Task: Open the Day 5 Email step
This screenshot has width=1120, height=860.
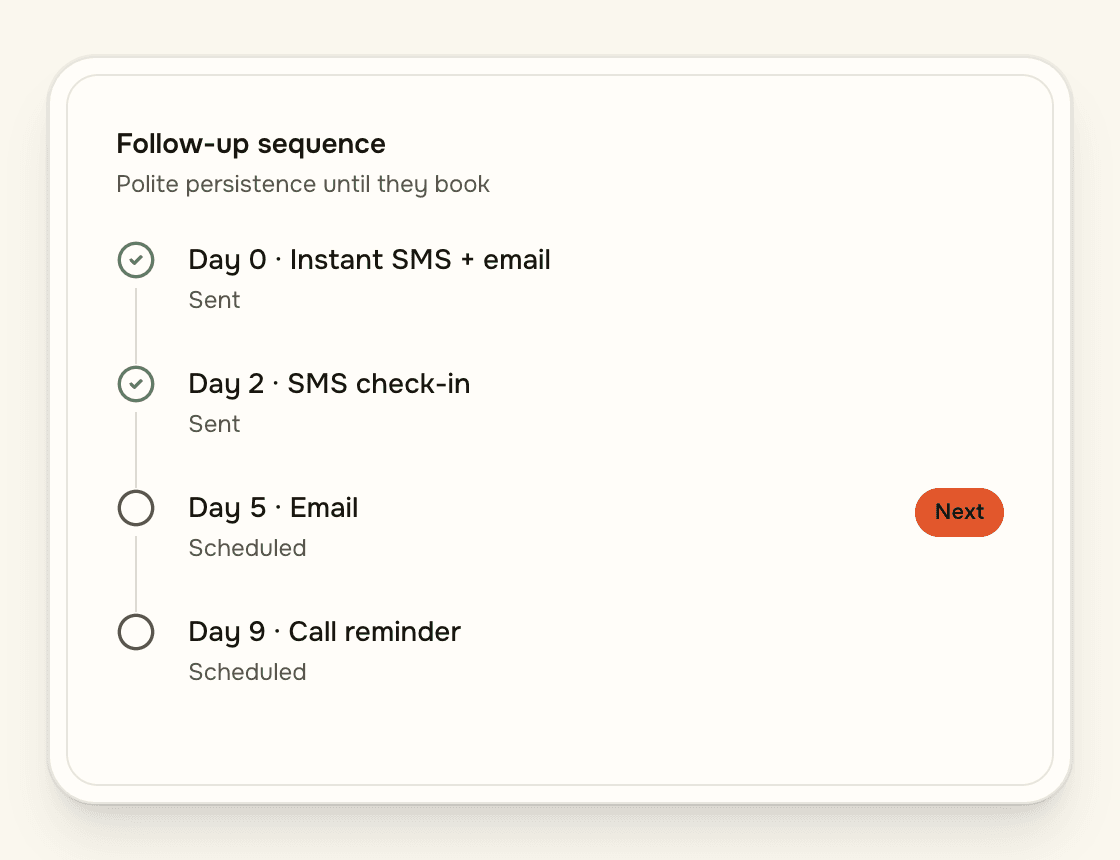Action: (x=274, y=508)
